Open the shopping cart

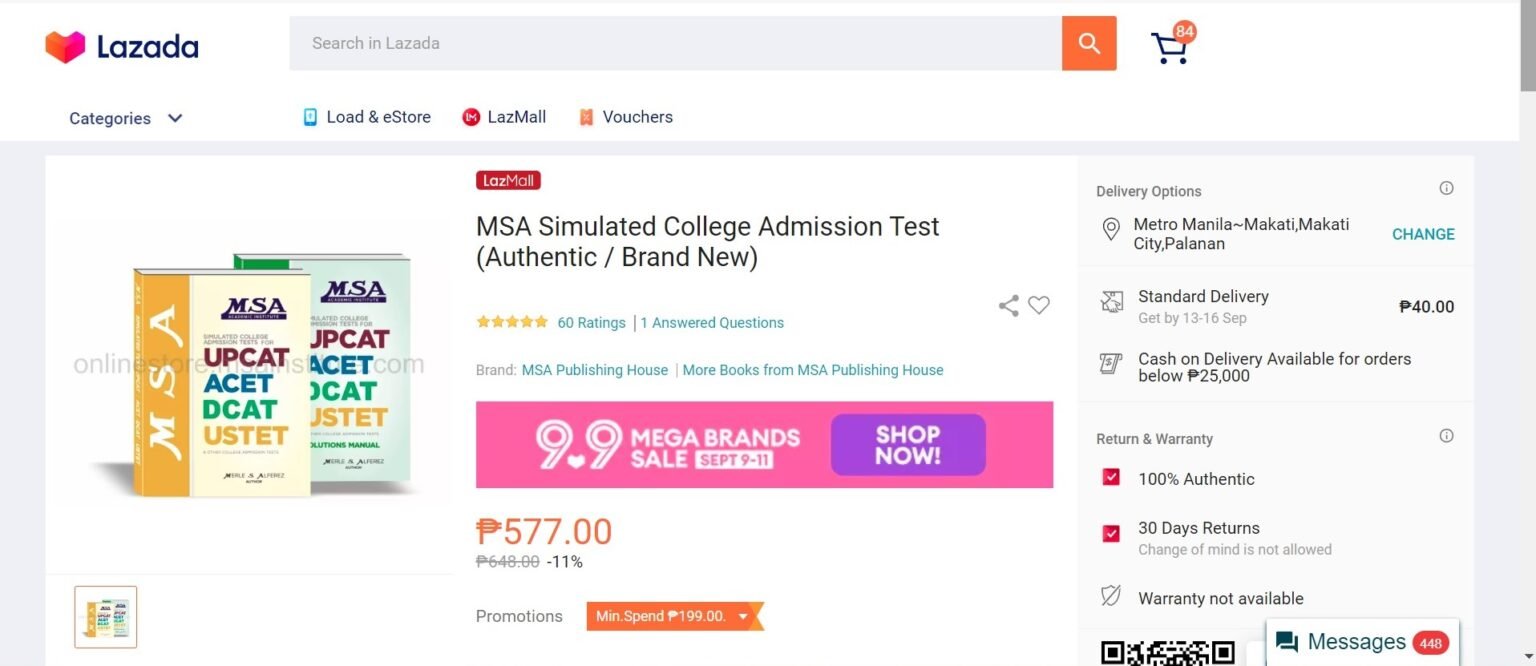click(1170, 45)
